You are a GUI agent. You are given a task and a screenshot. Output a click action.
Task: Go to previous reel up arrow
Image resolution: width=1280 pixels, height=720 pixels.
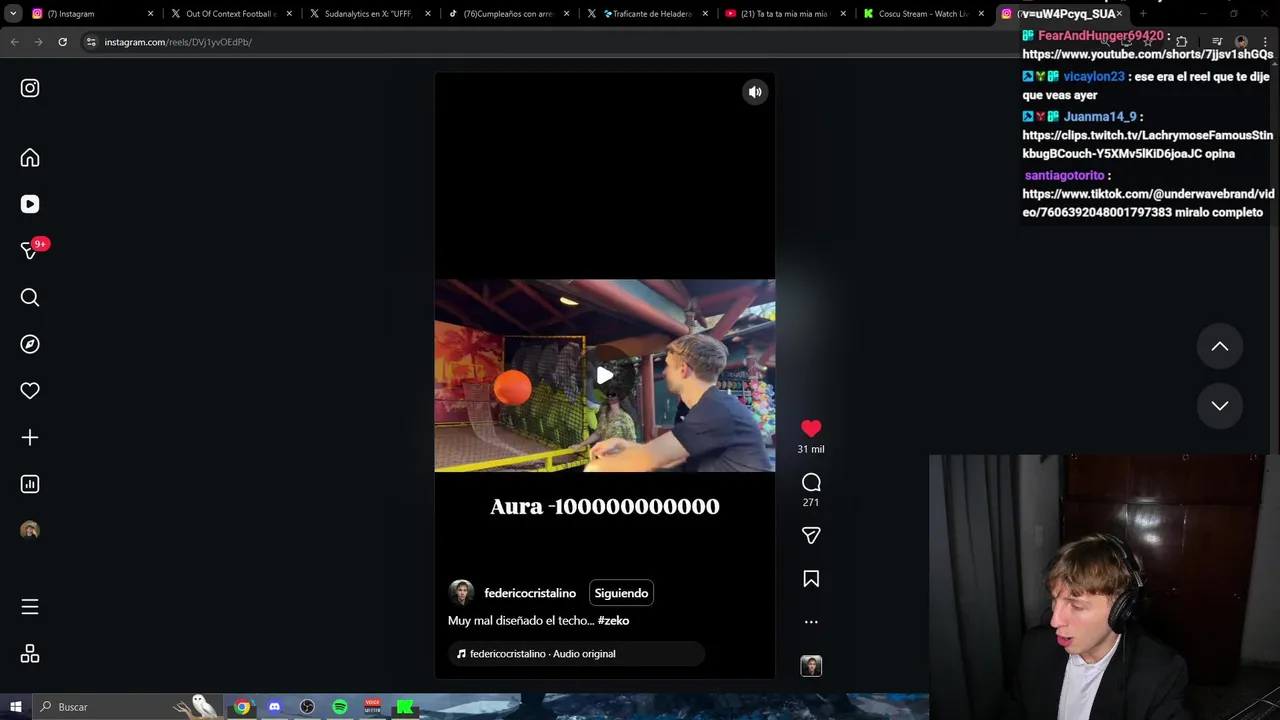[1220, 346]
